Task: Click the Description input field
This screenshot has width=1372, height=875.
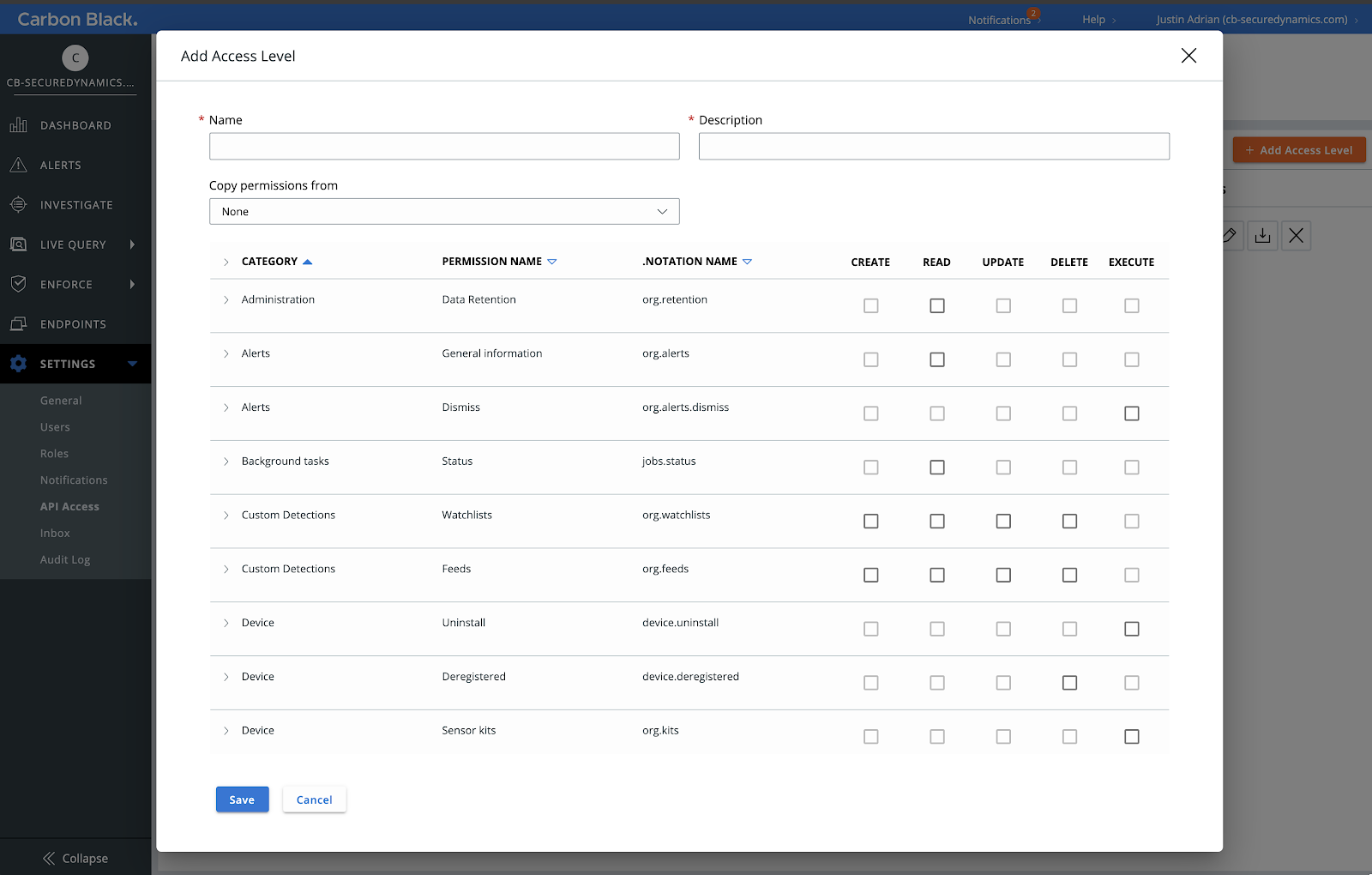Action: pyautogui.click(x=934, y=146)
